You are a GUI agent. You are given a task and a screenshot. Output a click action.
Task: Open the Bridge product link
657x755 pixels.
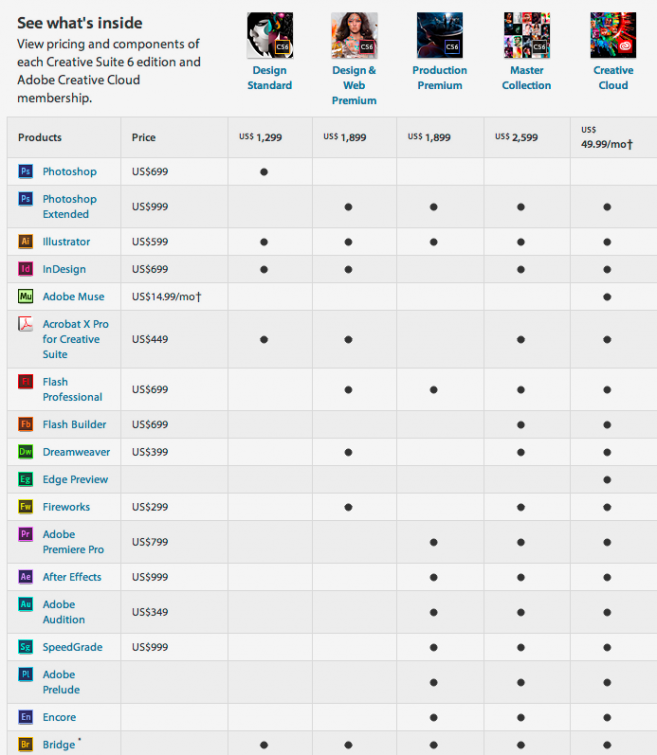click(x=59, y=744)
